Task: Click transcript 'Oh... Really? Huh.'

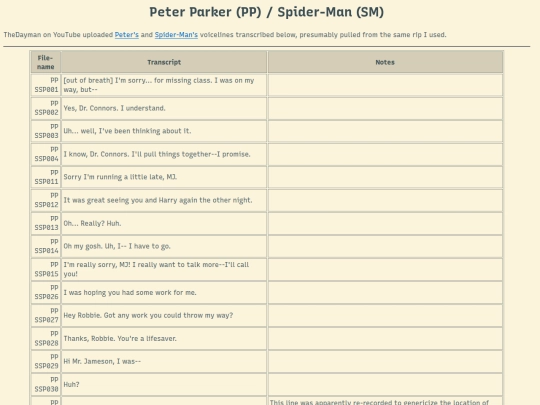Action: click(92, 223)
